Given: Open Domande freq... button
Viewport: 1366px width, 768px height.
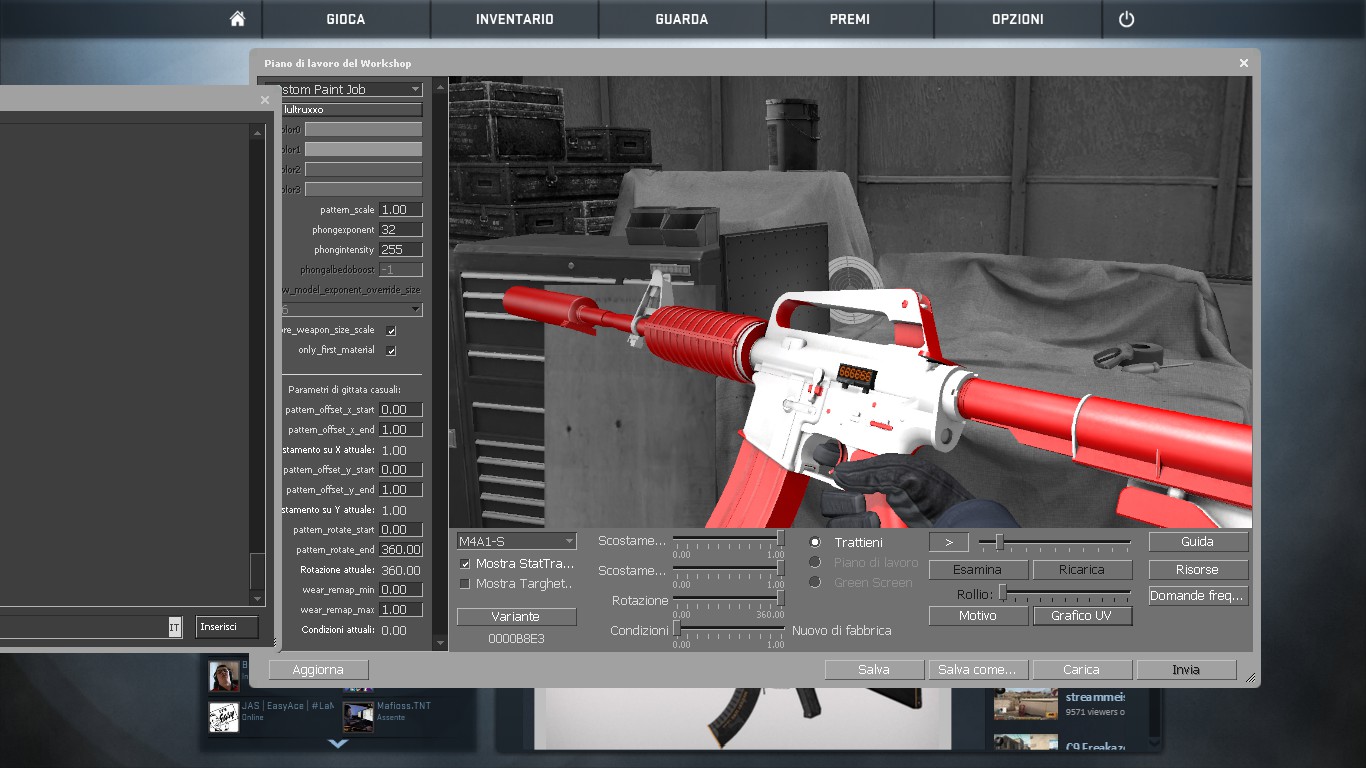Looking at the screenshot, I should point(1198,596).
